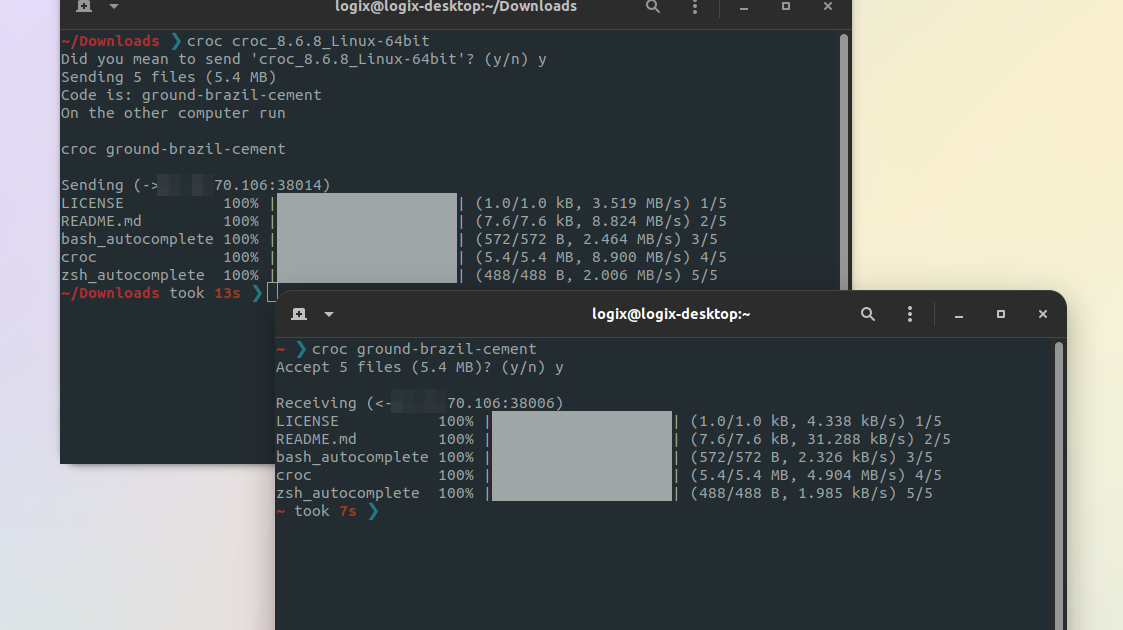Click scrollbar of the front terminal
The width and height of the screenshot is (1123, 630).
[1059, 485]
